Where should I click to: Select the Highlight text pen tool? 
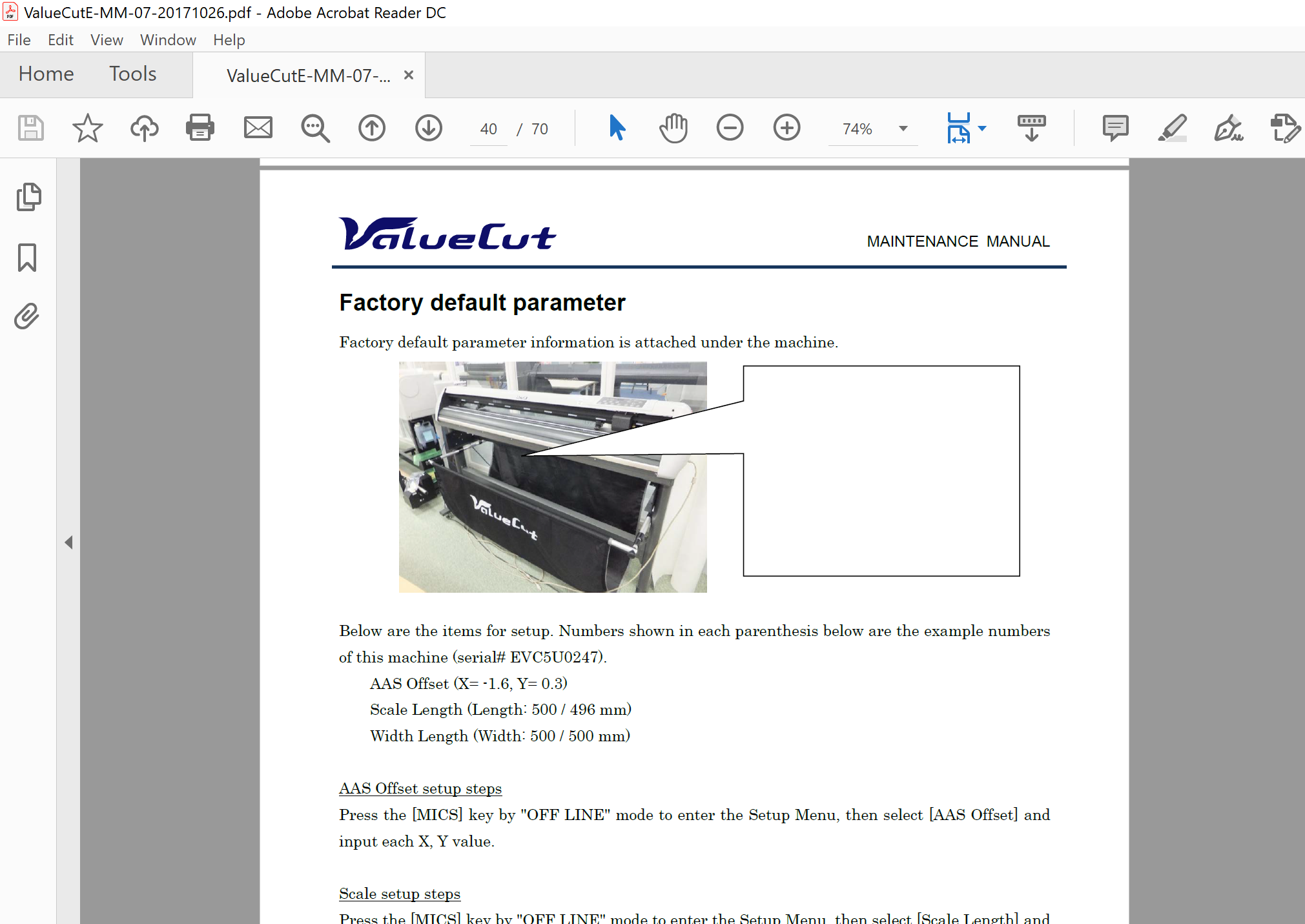click(1172, 128)
